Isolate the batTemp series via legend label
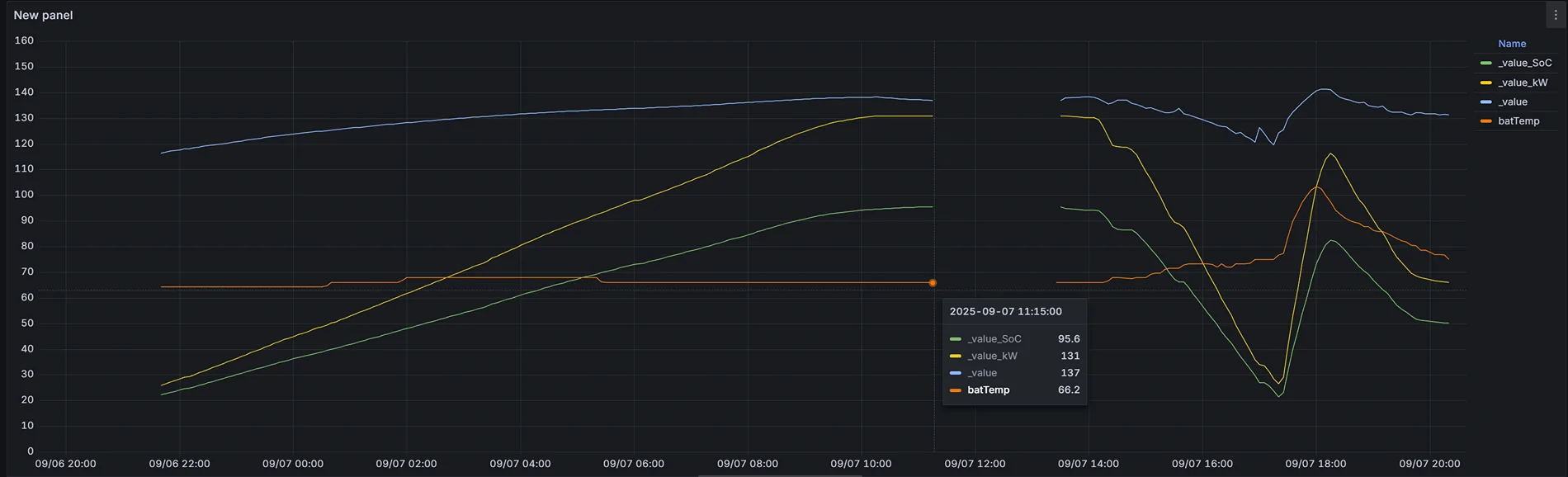The image size is (1568, 477). (1518, 121)
